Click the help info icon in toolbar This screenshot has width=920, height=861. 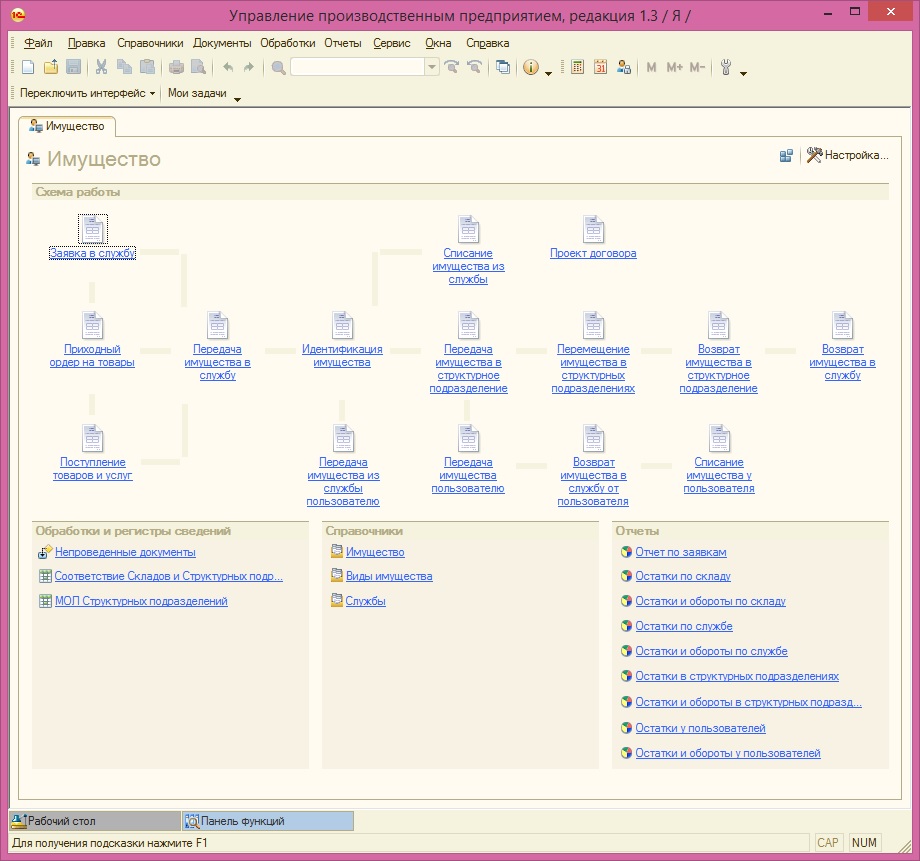[531, 68]
